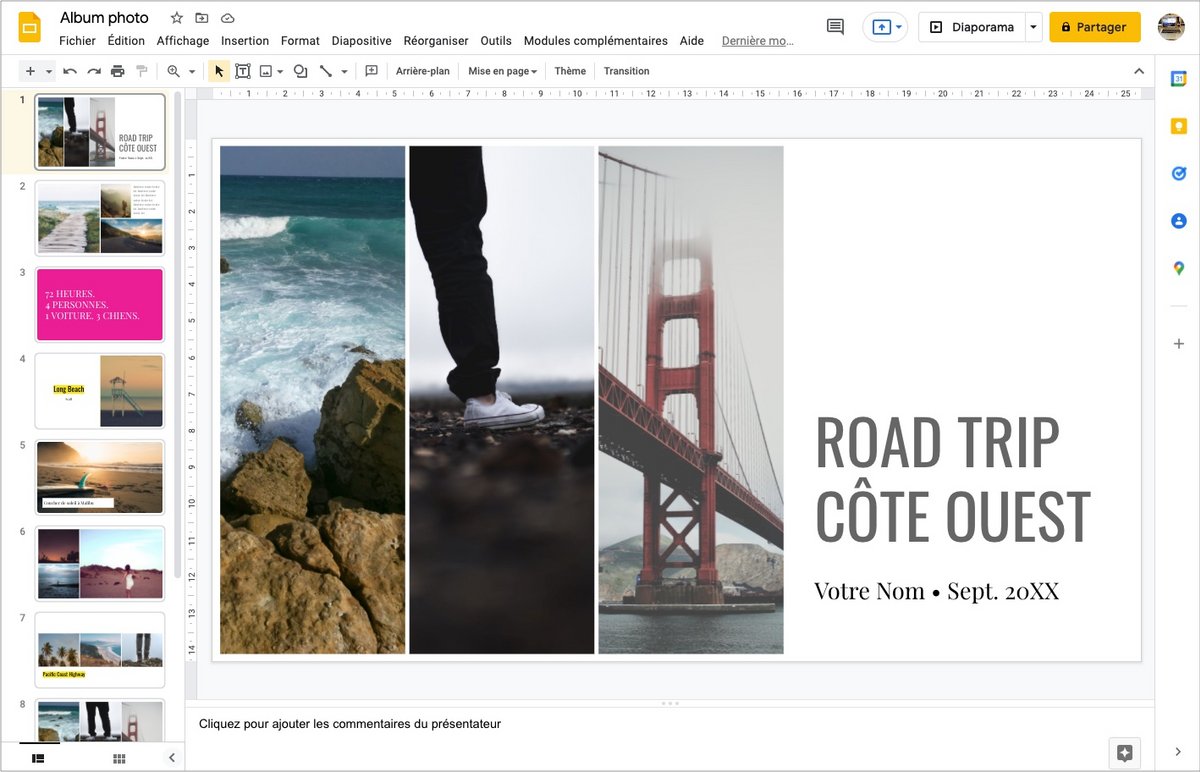Screen dimensions: 1200x772
Task: Open Google Tasks side panel
Action: (1179, 173)
